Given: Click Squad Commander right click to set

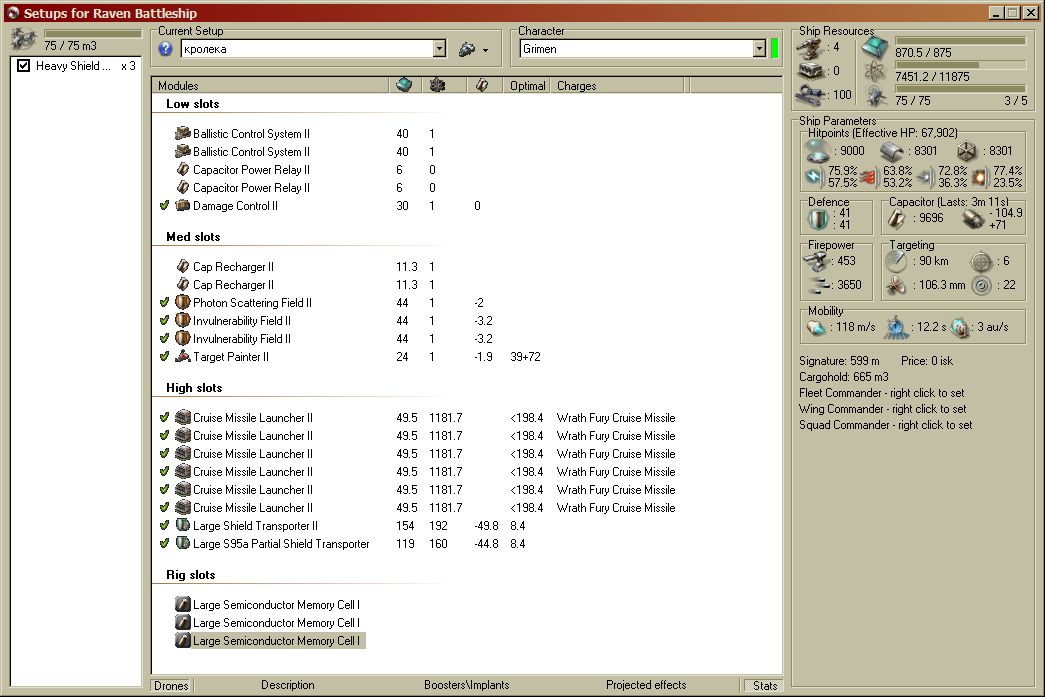Looking at the screenshot, I should (885, 425).
